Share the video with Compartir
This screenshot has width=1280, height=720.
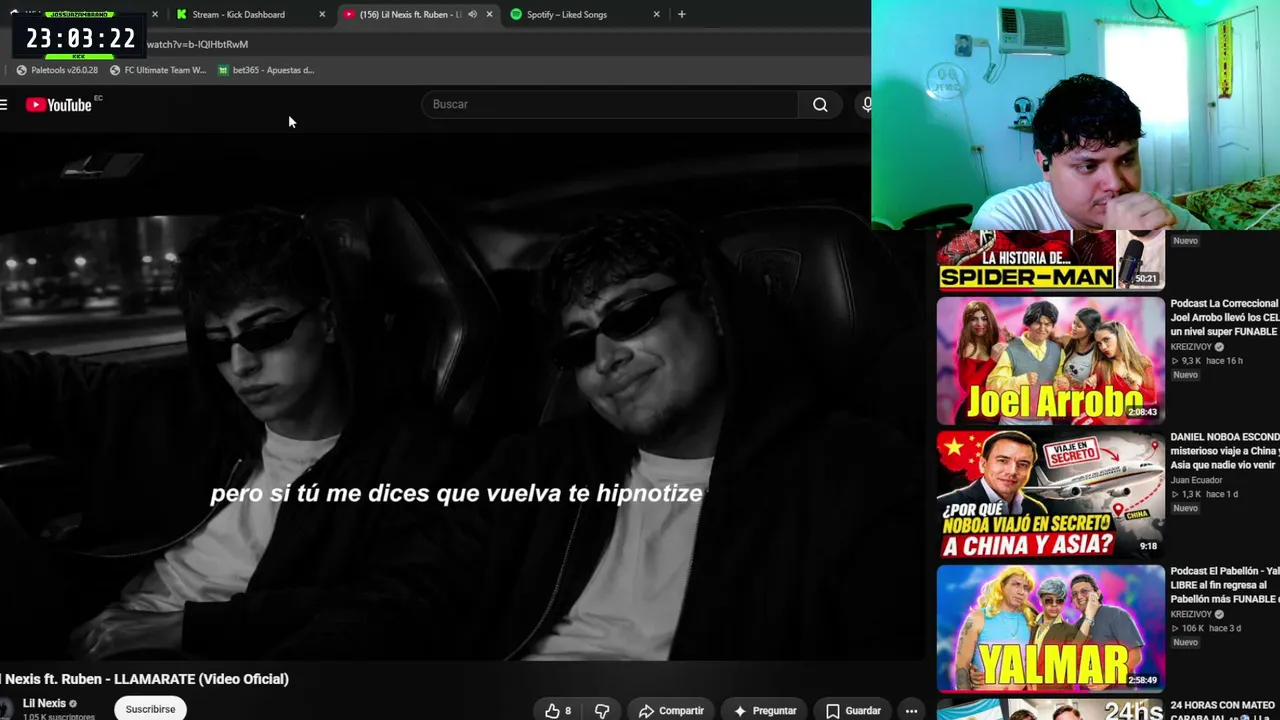tap(671, 711)
